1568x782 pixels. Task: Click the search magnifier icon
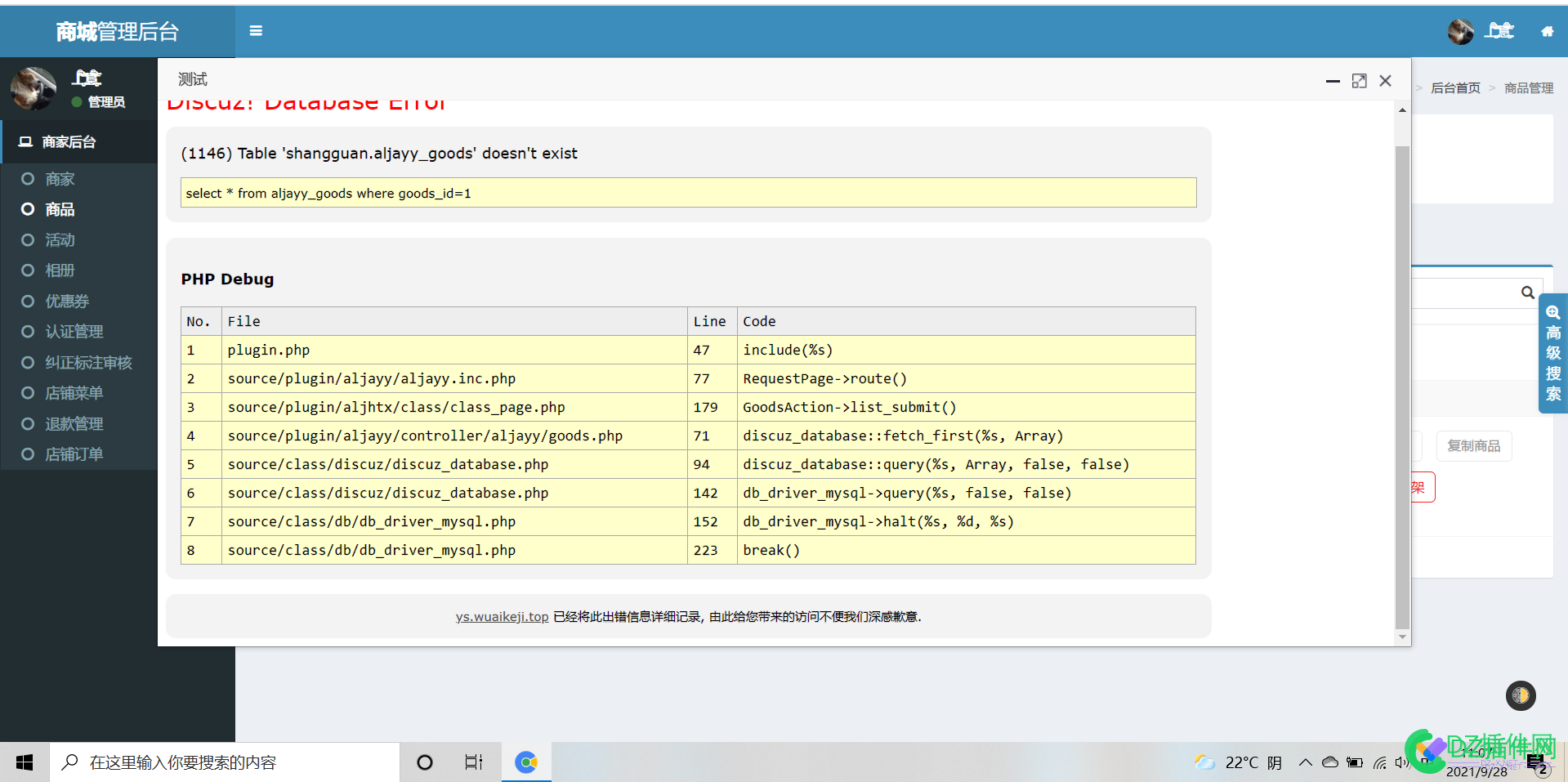point(1527,293)
